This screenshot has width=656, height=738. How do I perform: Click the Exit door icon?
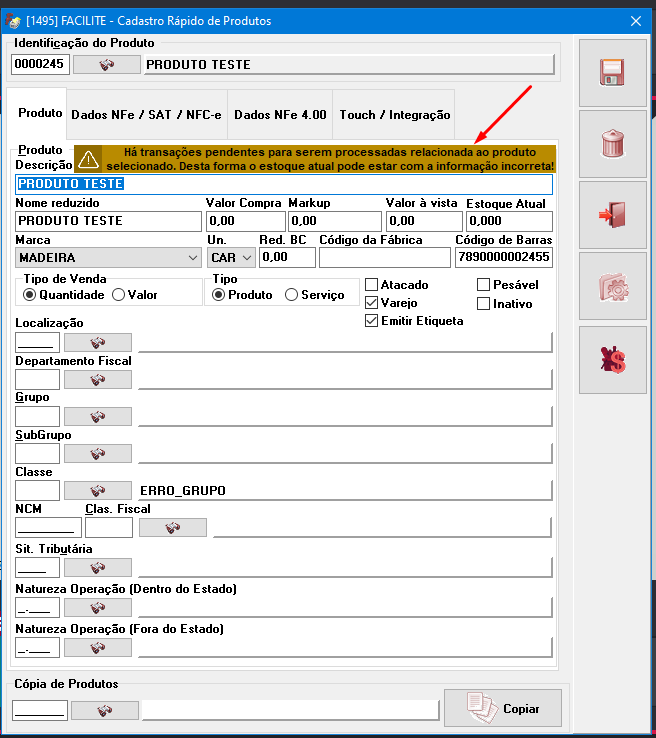click(x=612, y=215)
